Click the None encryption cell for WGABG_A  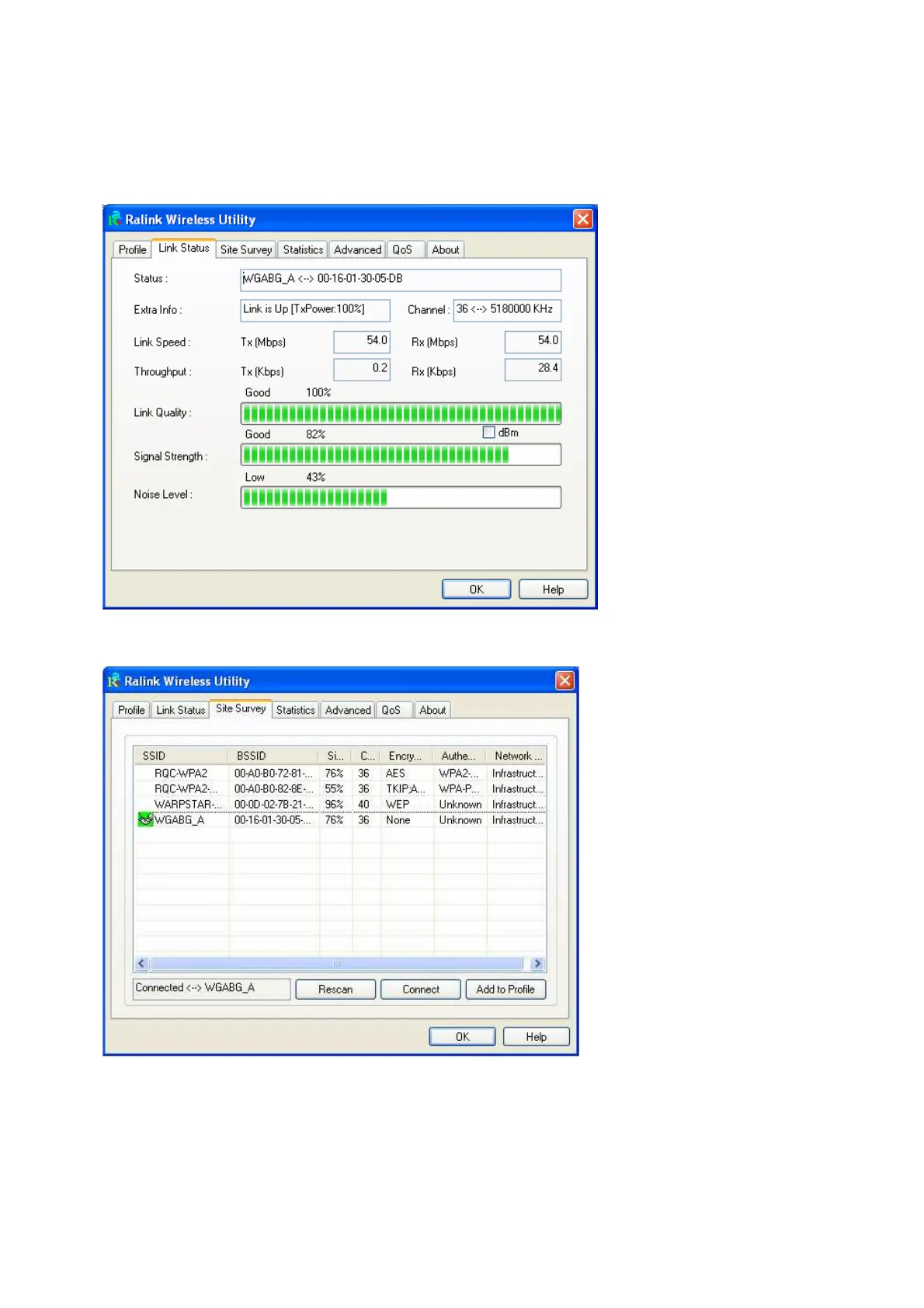[398, 819]
